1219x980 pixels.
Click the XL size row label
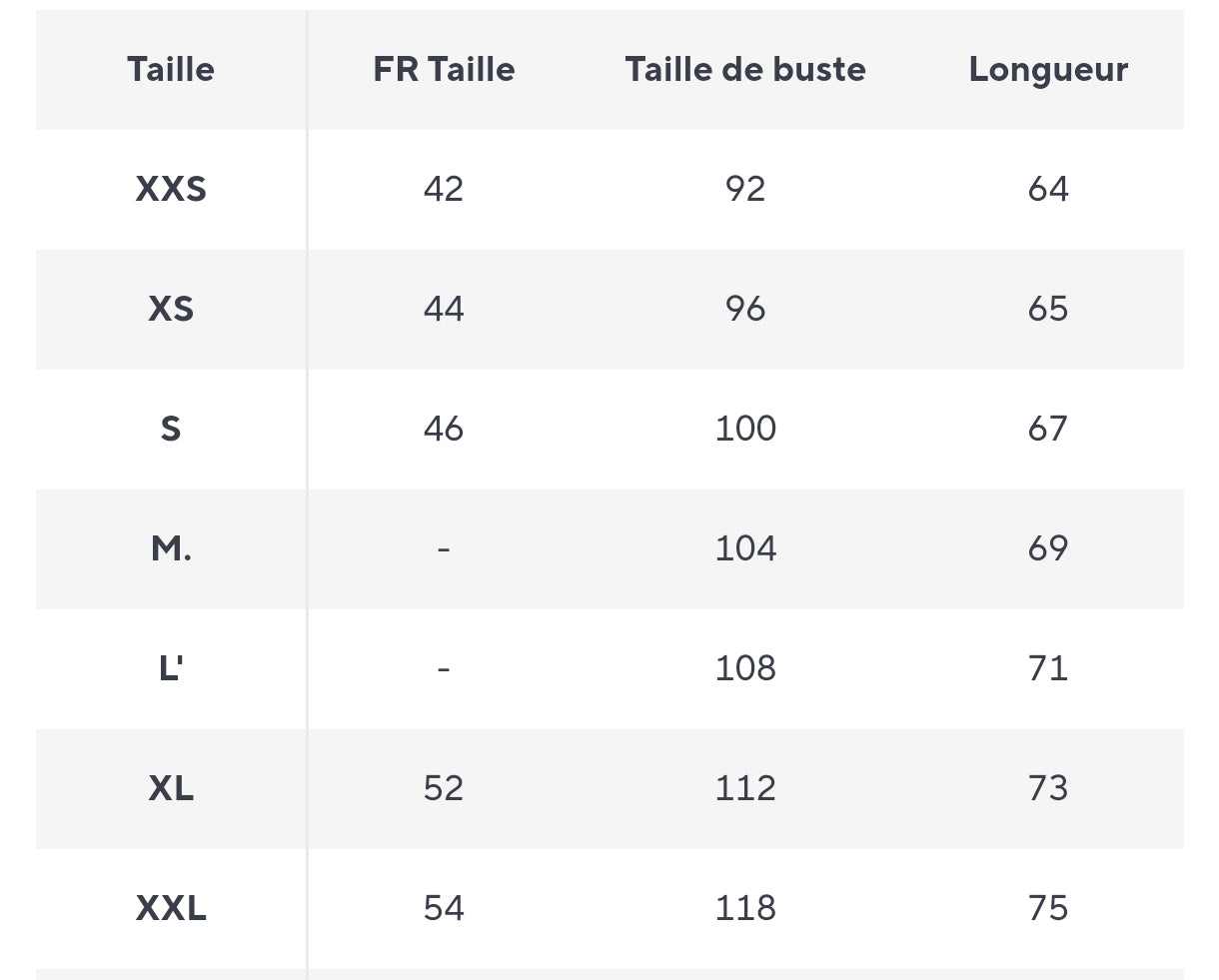tap(171, 788)
